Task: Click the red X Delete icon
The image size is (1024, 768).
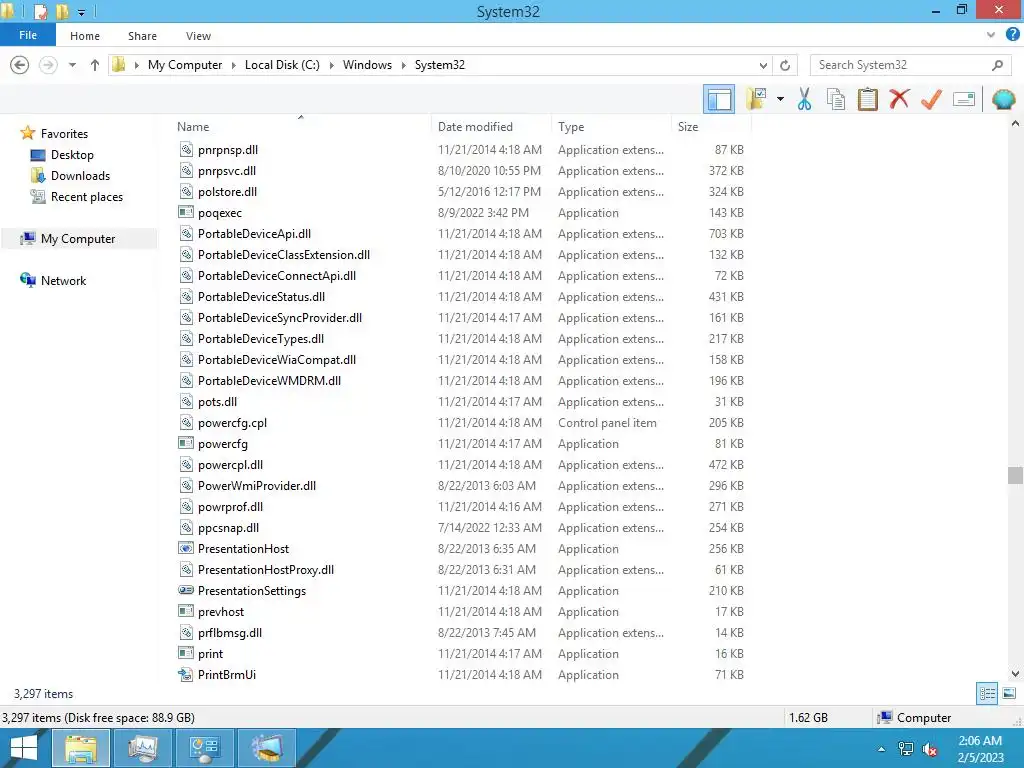Action: [x=899, y=99]
